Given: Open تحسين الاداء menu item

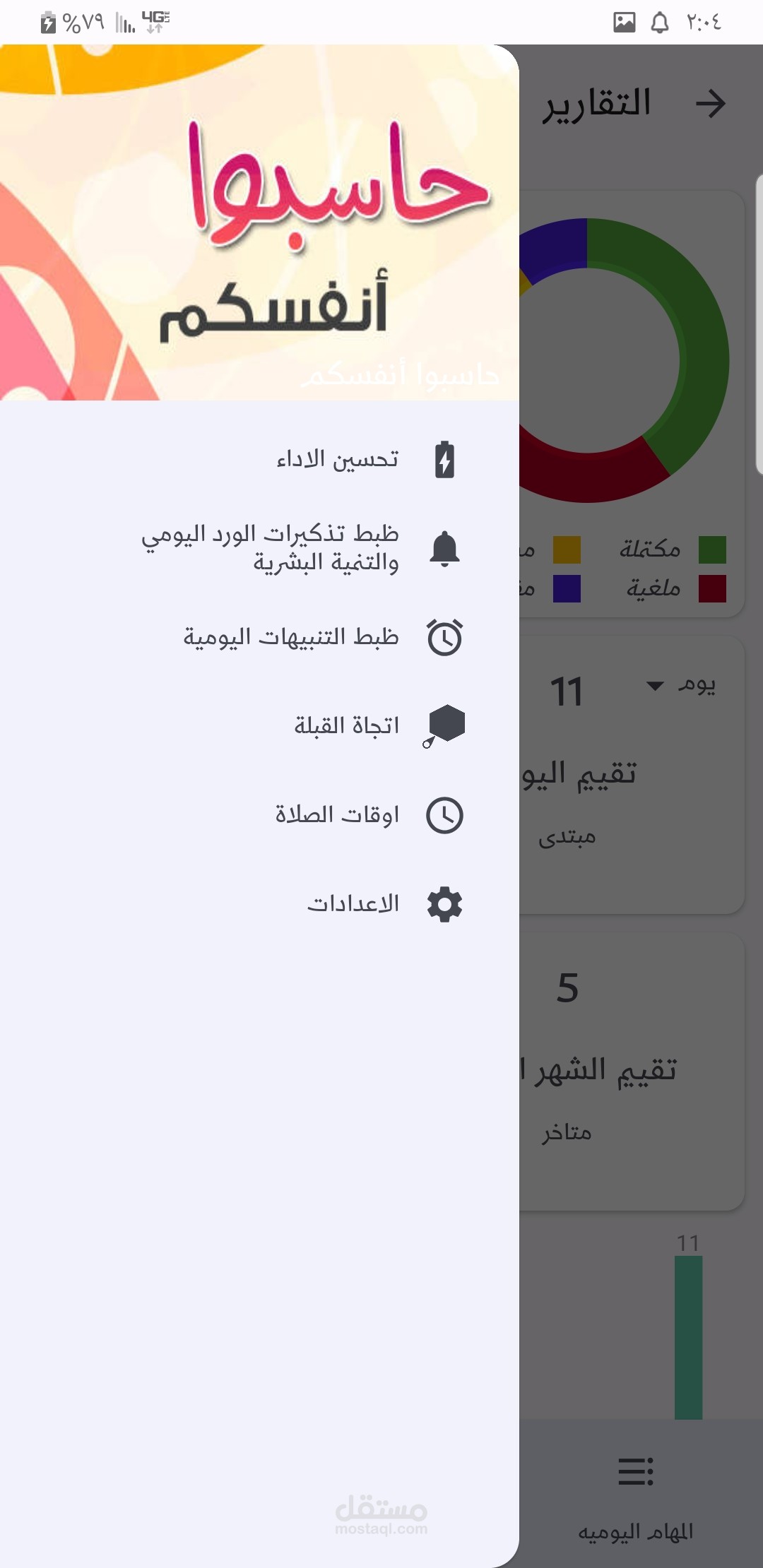Looking at the screenshot, I should (338, 460).
